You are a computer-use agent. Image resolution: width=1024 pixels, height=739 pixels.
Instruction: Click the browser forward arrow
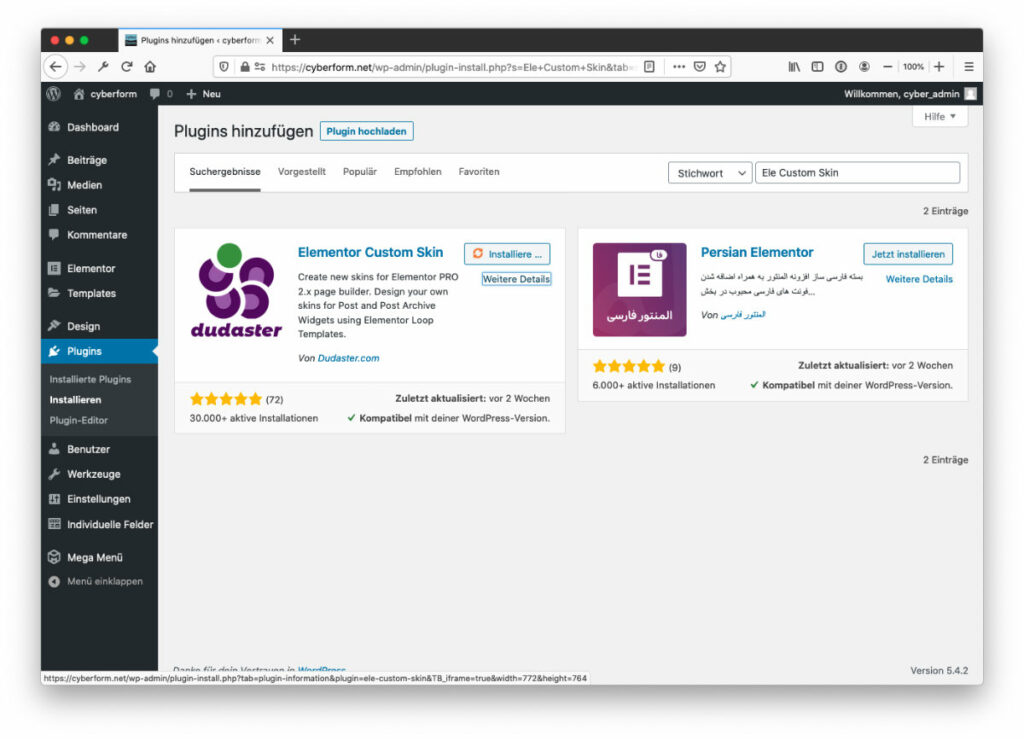point(80,67)
